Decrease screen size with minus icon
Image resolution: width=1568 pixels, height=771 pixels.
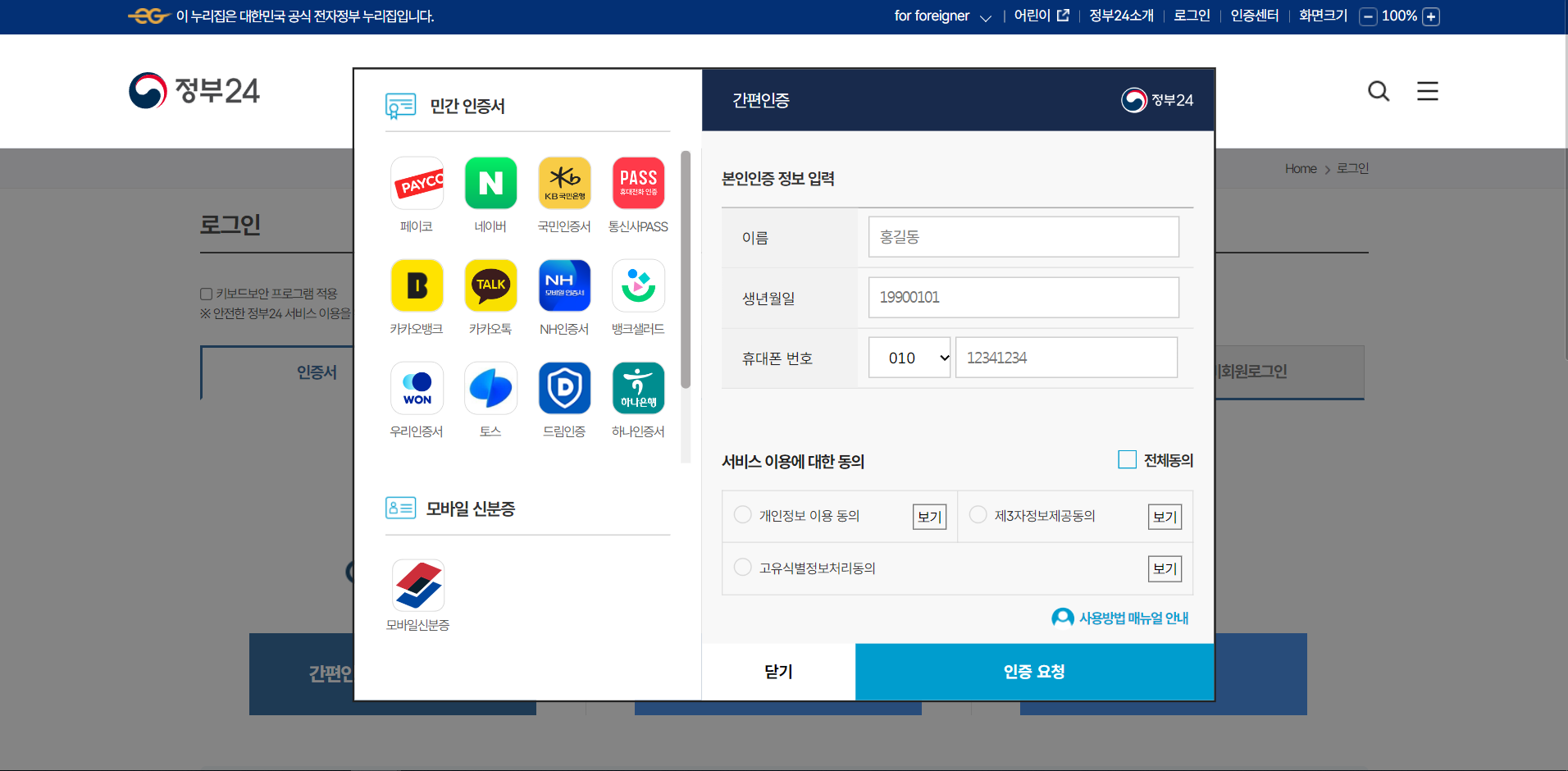click(x=1368, y=16)
